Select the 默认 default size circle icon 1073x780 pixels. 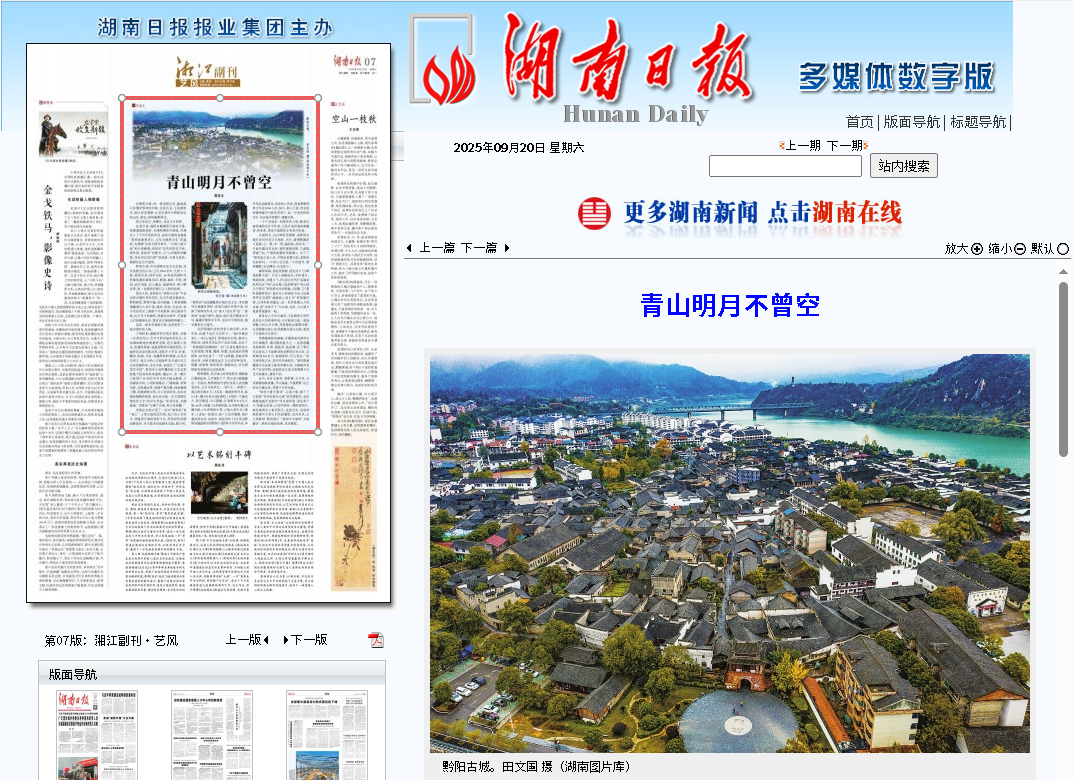click(x=1063, y=249)
